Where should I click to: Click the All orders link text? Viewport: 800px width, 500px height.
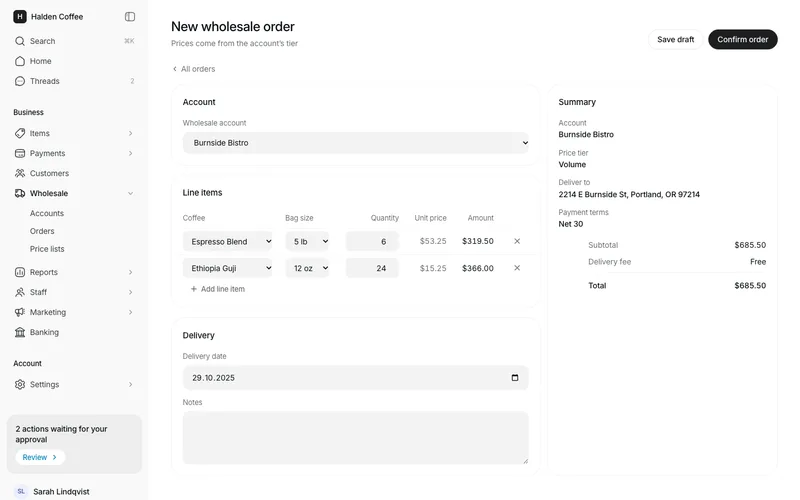point(198,69)
